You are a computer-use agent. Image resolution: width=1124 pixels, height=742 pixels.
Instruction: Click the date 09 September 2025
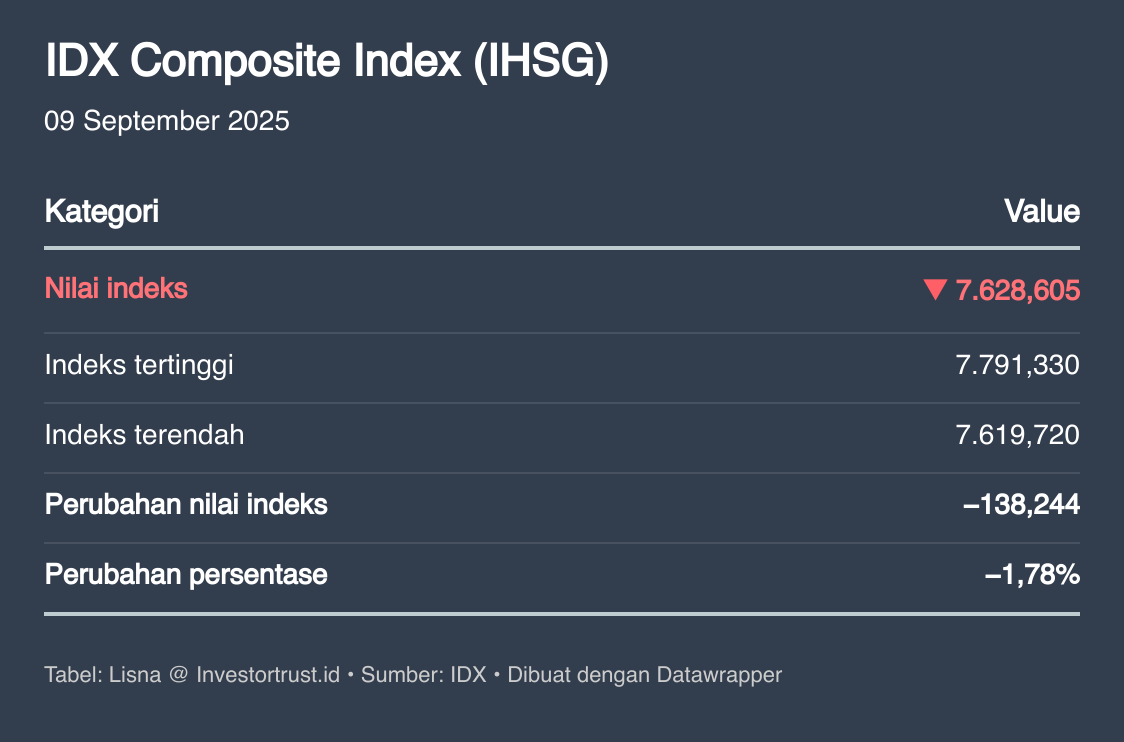[x=167, y=120]
